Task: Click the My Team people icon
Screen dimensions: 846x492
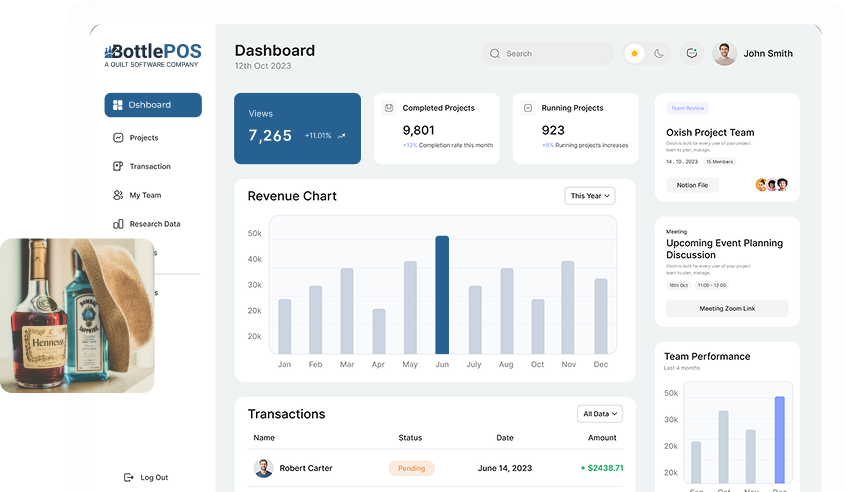Action: (x=118, y=196)
